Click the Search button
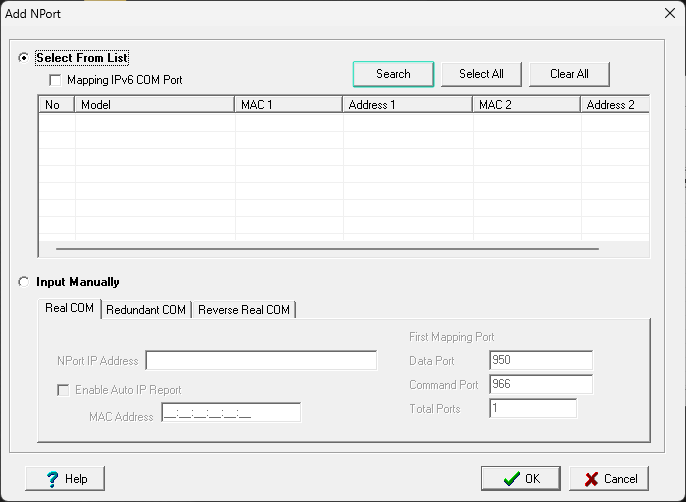Image resolution: width=686 pixels, height=502 pixels. [393, 74]
